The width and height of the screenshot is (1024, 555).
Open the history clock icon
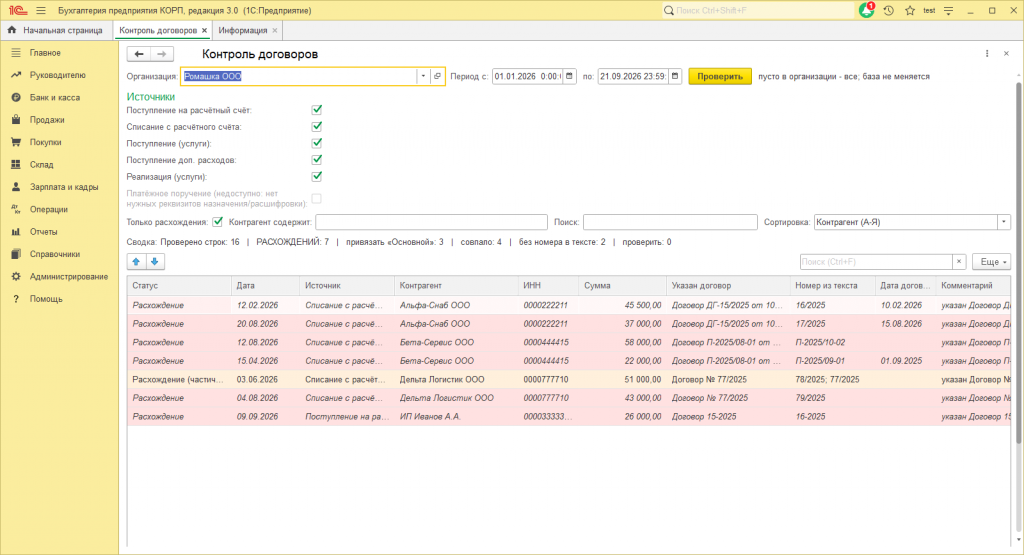coord(888,10)
